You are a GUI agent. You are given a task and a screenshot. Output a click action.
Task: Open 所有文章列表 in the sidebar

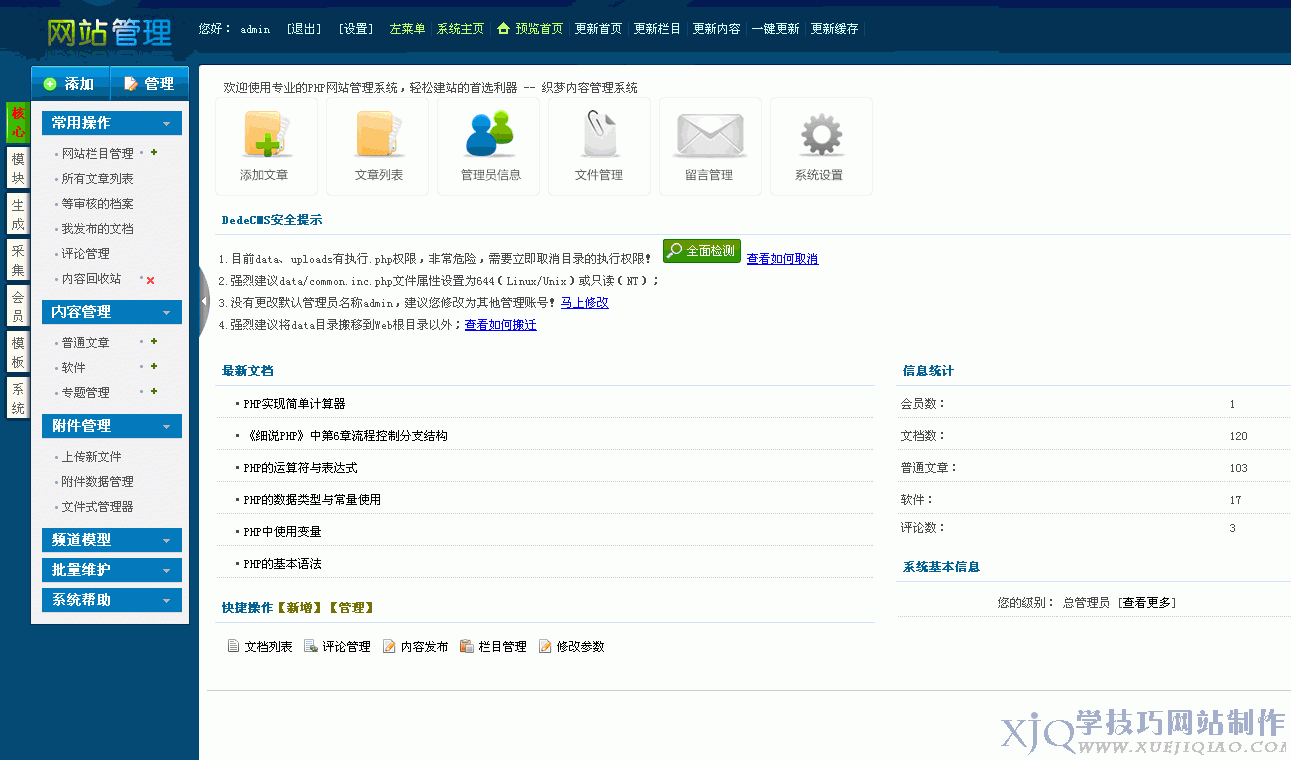click(97, 179)
